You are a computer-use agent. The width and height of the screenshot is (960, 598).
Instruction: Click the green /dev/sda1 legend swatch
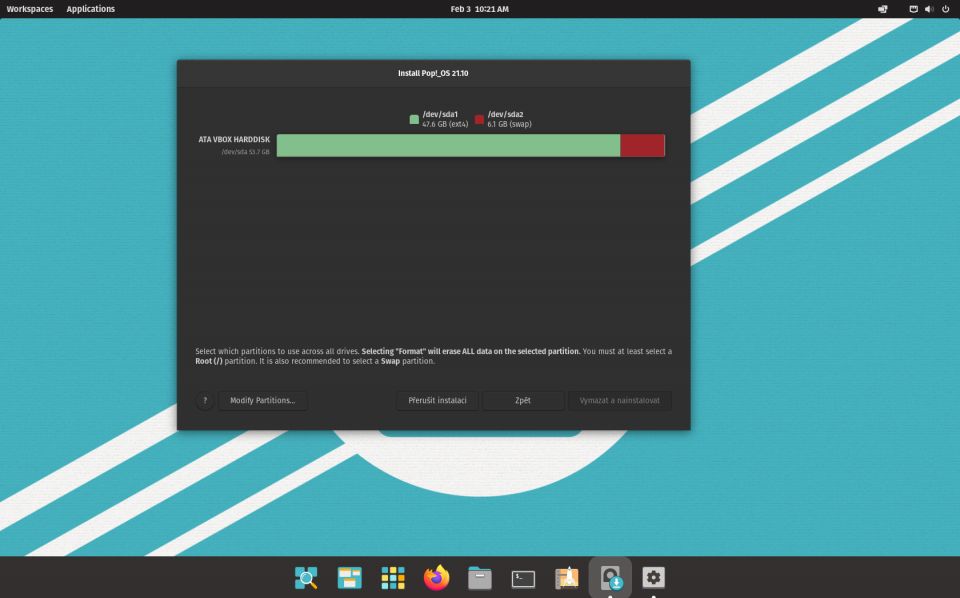click(414, 119)
